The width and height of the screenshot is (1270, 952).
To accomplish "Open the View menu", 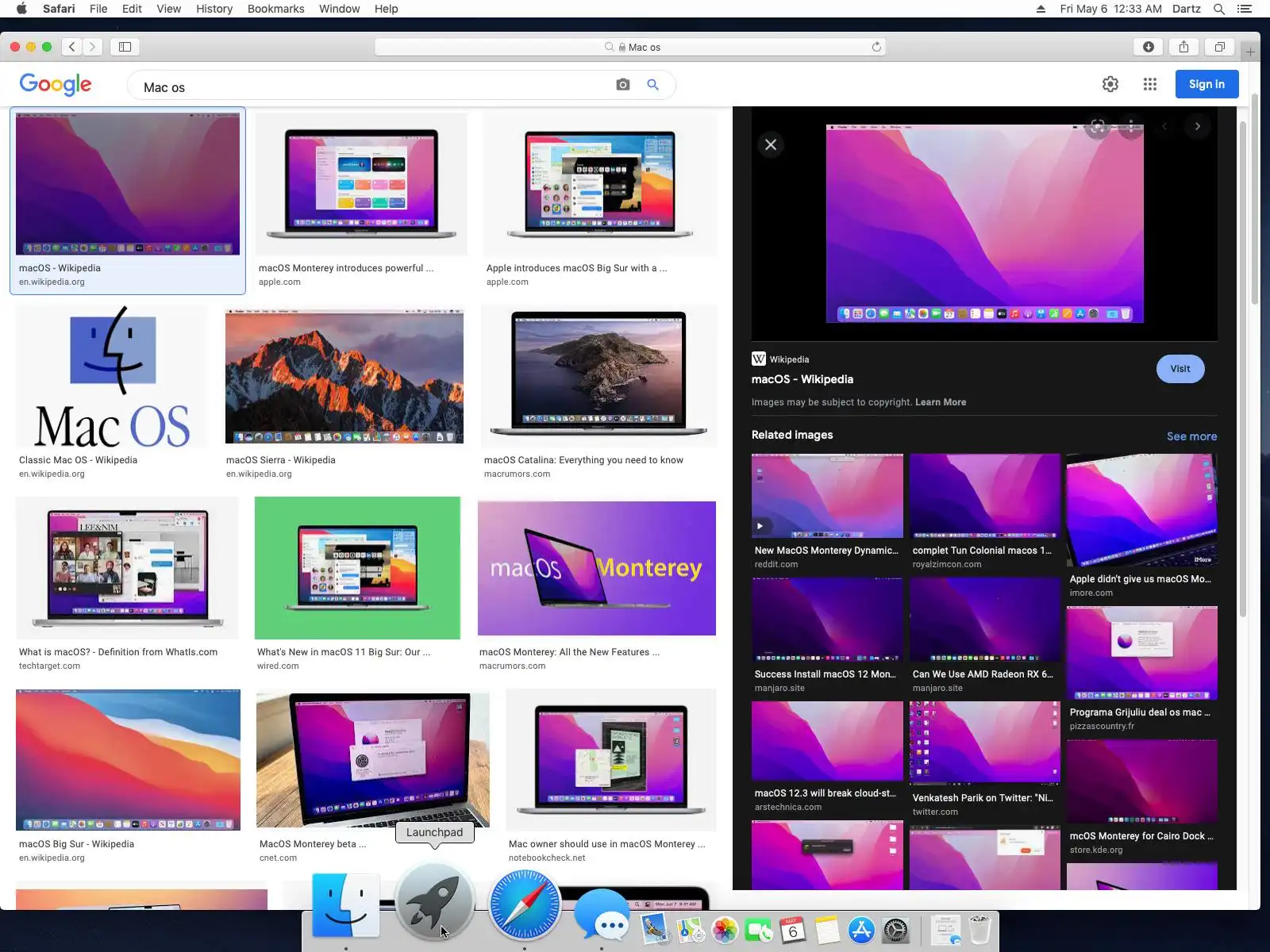I will click(x=168, y=9).
